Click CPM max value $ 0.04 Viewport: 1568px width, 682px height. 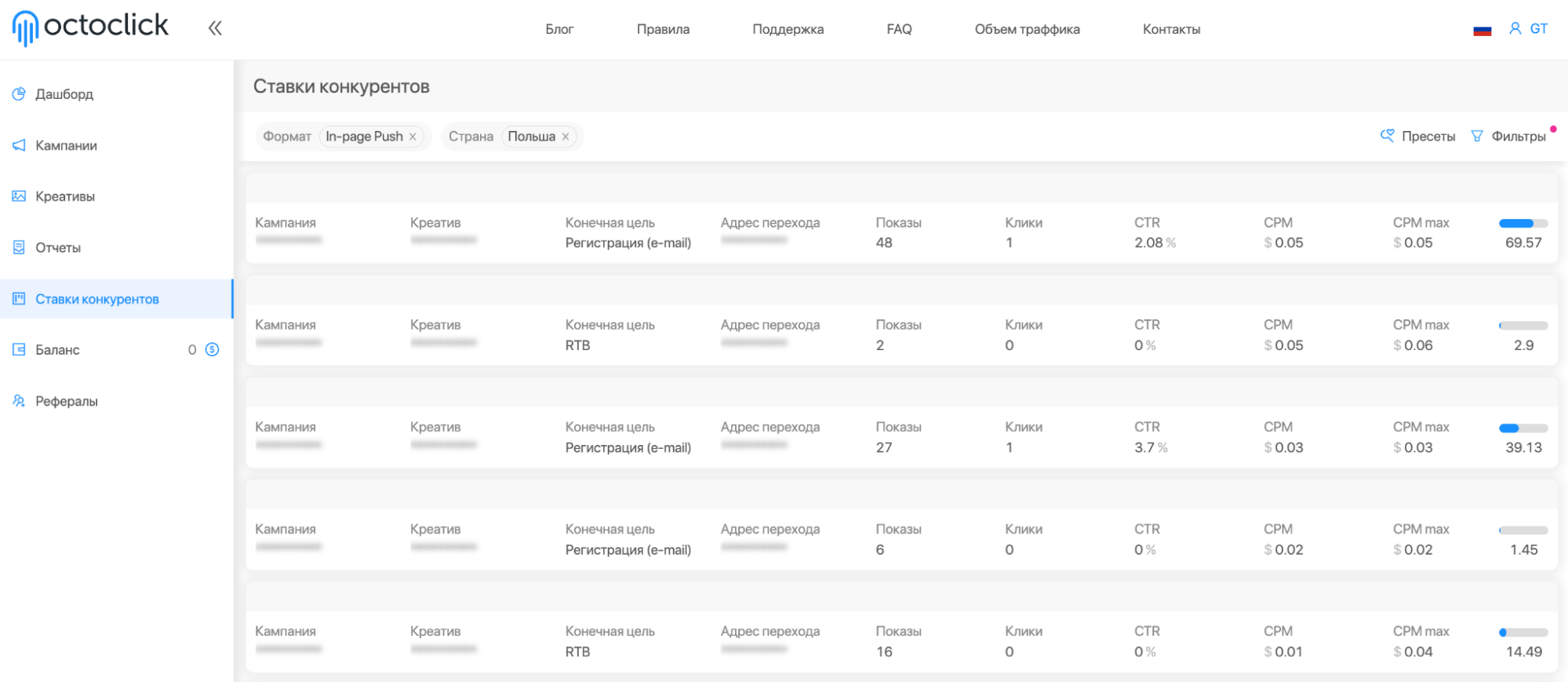tap(1413, 651)
